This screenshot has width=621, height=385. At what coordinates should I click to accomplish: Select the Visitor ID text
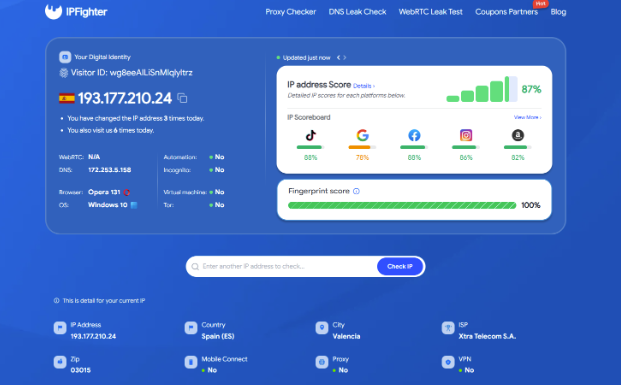pos(131,72)
